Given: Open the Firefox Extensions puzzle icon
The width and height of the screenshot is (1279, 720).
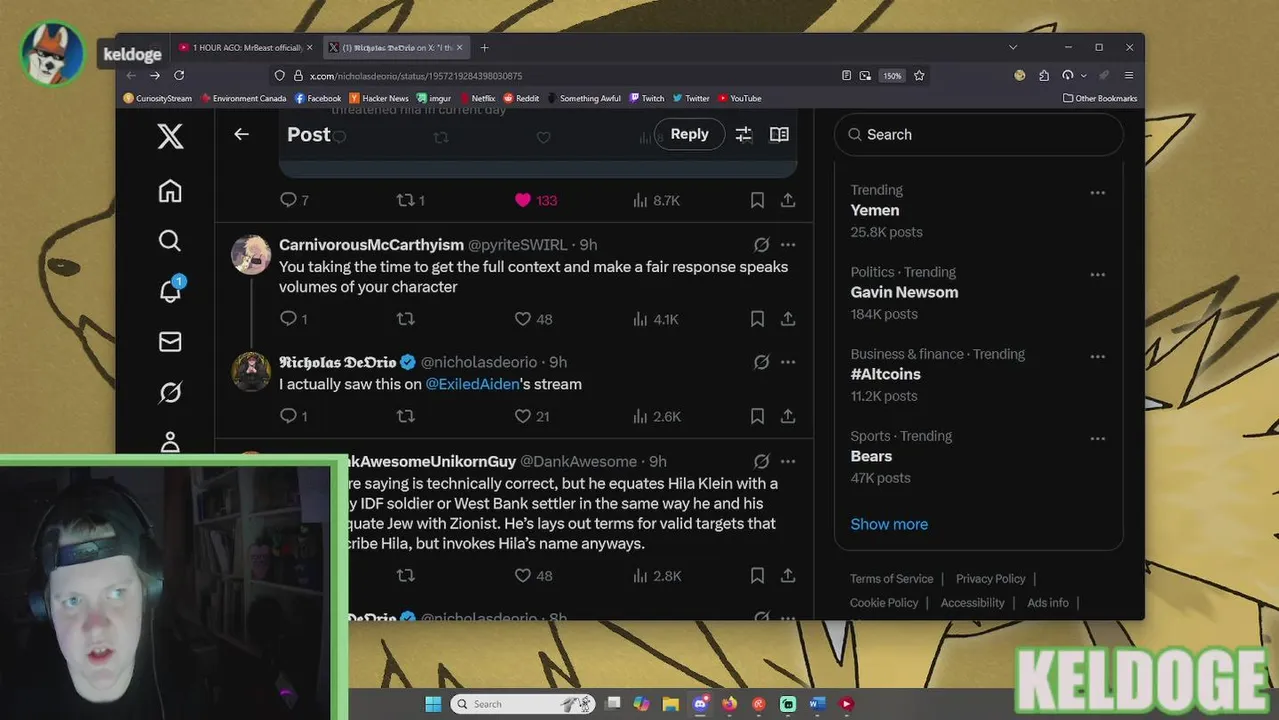Looking at the screenshot, I should 1044,75.
